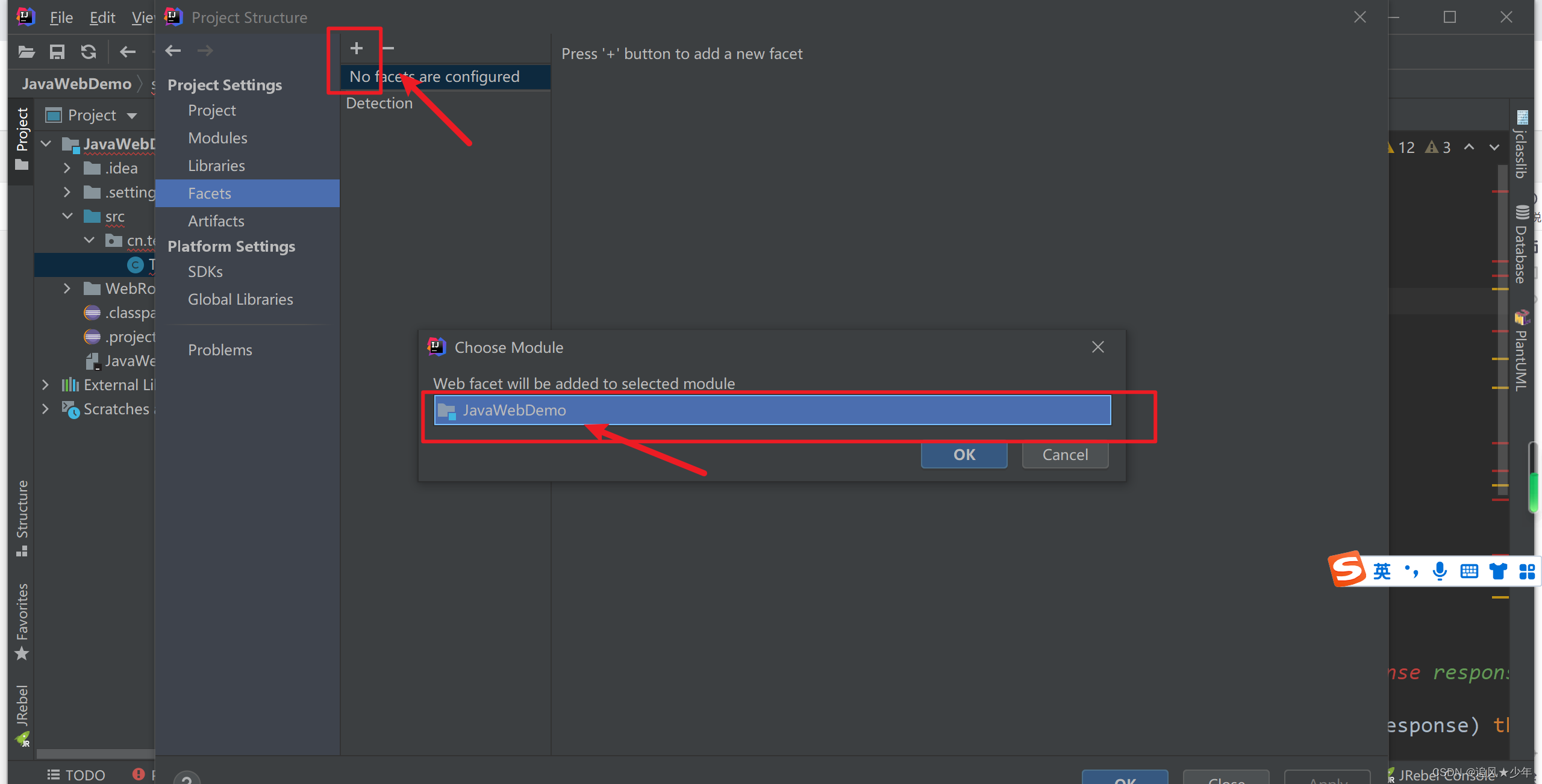Select the Detection tab in facets
1542x784 pixels.
pyautogui.click(x=380, y=102)
